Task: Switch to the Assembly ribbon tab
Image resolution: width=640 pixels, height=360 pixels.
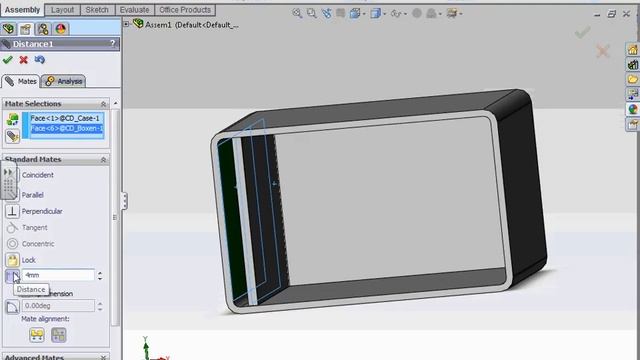Action: (22, 10)
